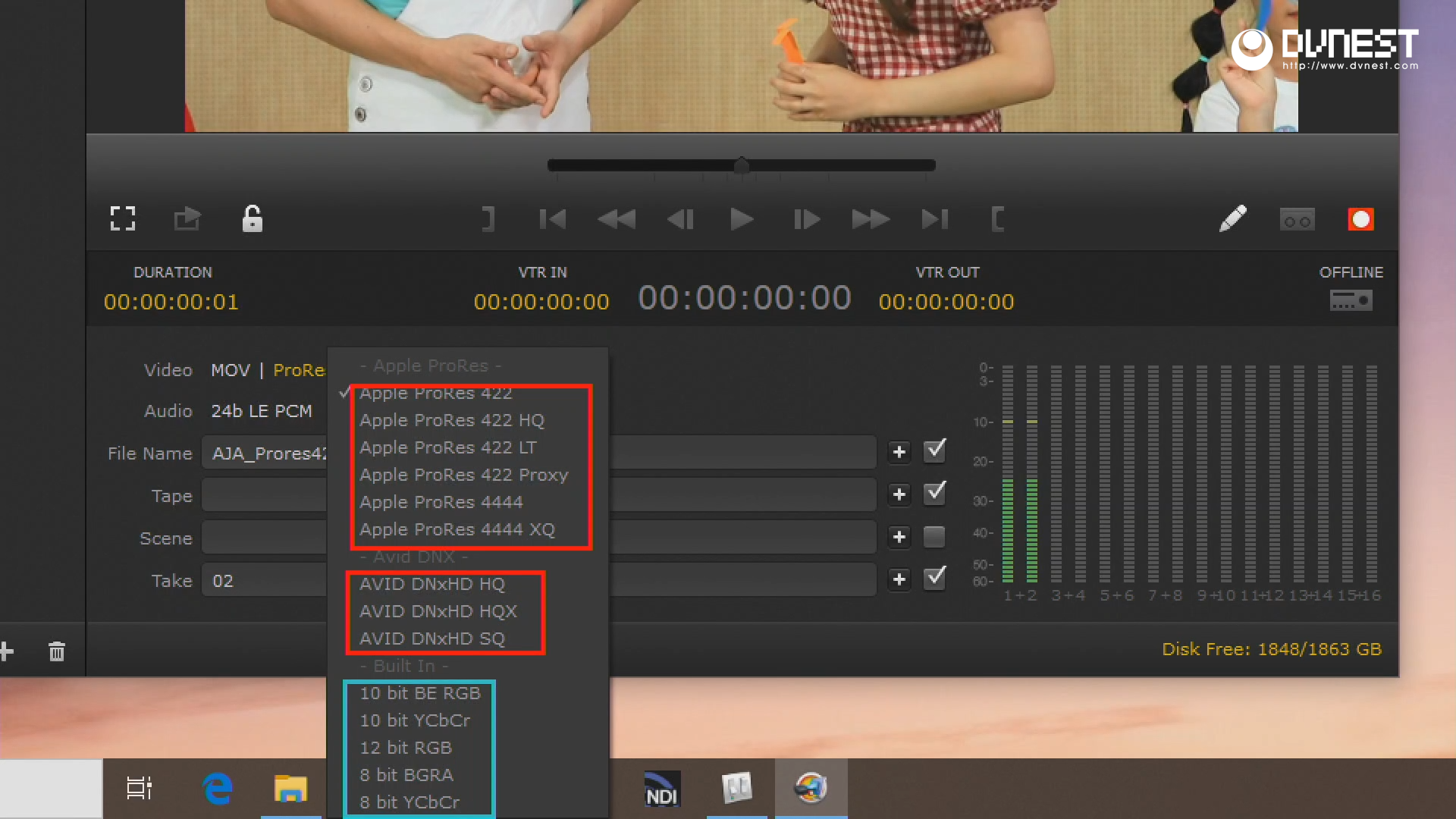Click the red record button
Viewport: 1456px width, 819px height.
click(x=1360, y=220)
